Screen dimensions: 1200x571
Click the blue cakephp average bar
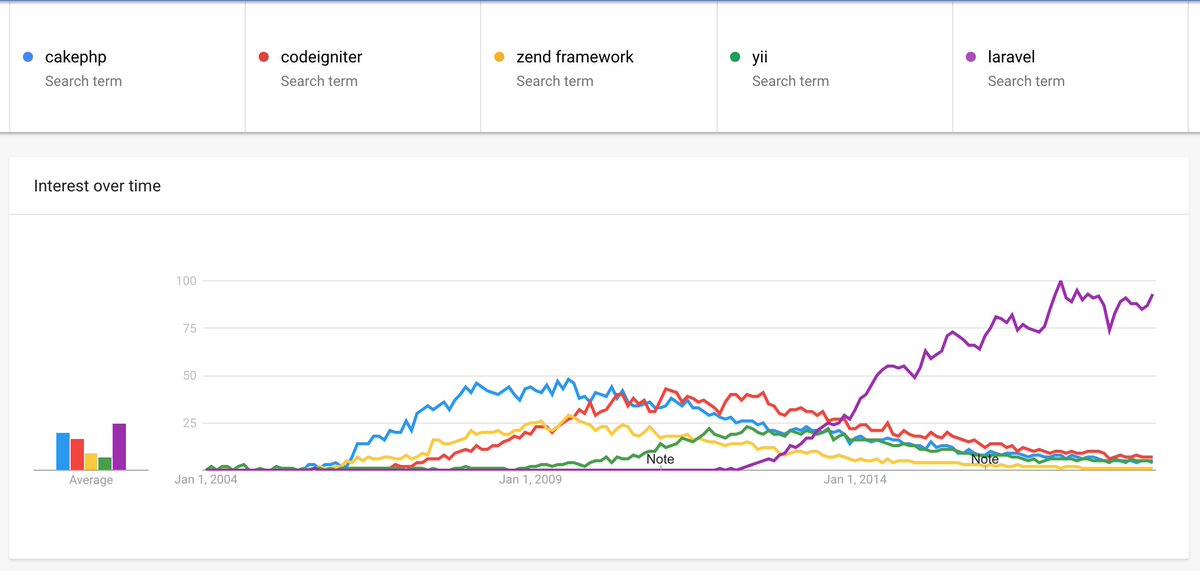click(63, 451)
